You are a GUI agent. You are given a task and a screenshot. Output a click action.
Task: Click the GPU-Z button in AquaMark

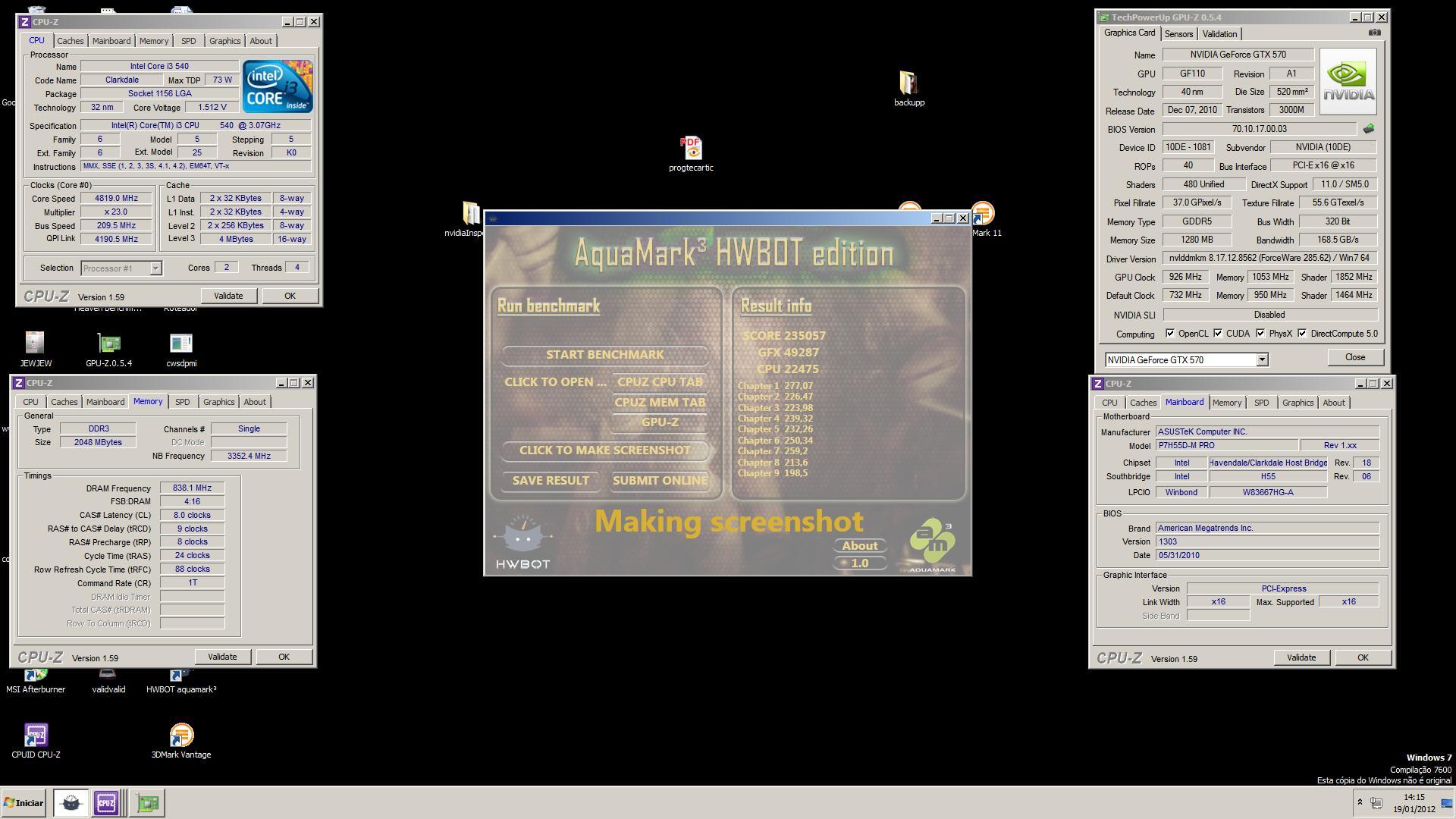click(660, 422)
